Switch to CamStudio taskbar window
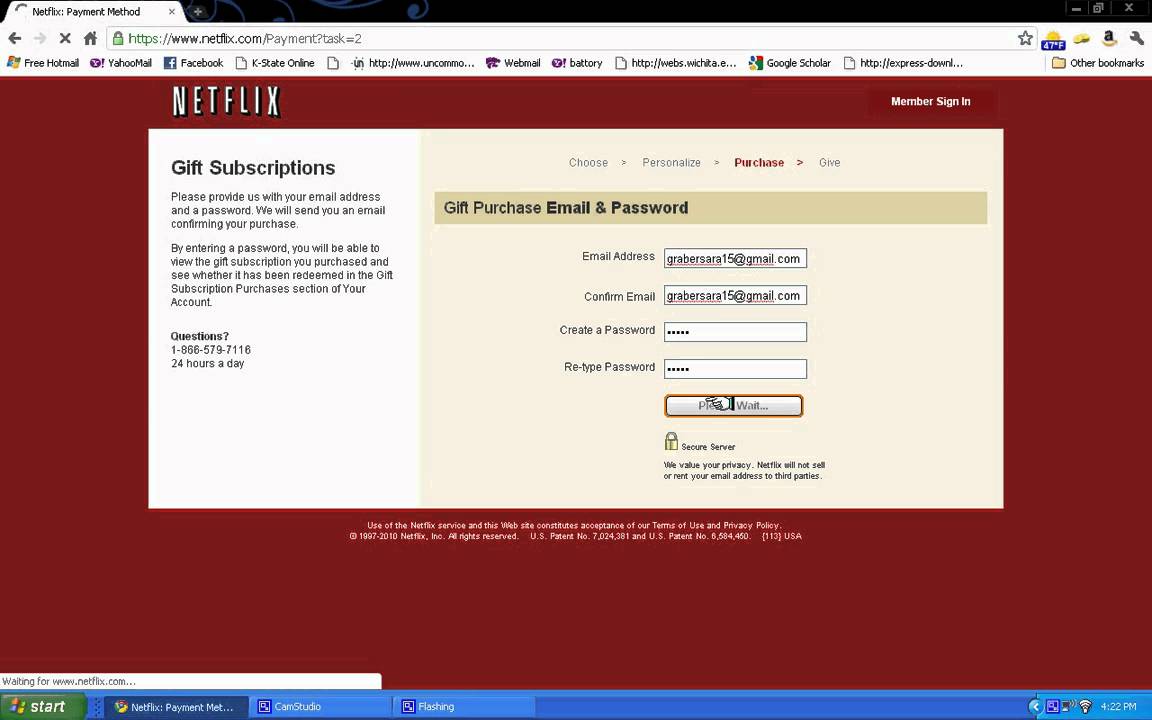1152x720 pixels. click(320, 707)
